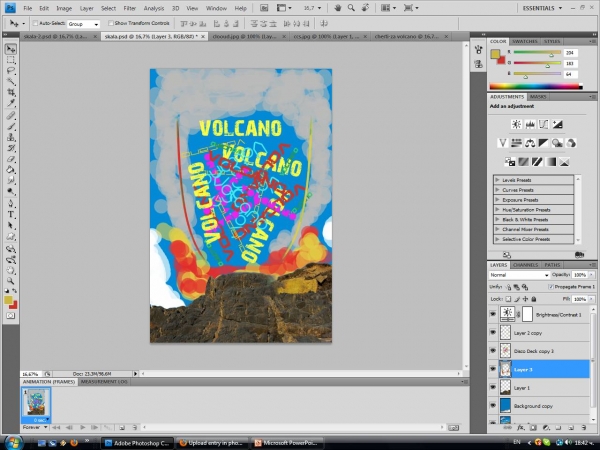Switch to the Measurement Log tab

point(104,382)
